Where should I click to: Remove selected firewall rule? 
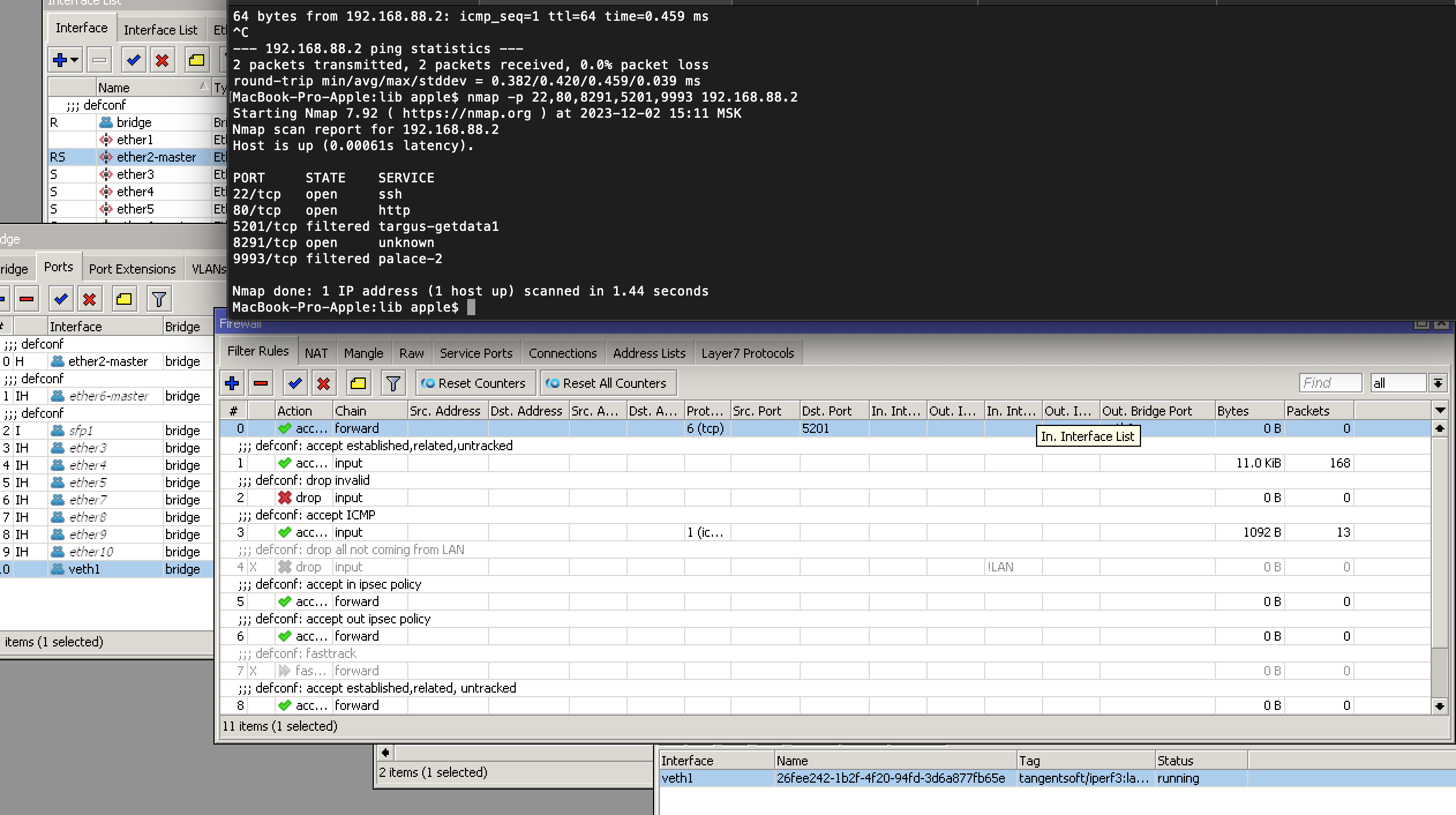coord(261,383)
